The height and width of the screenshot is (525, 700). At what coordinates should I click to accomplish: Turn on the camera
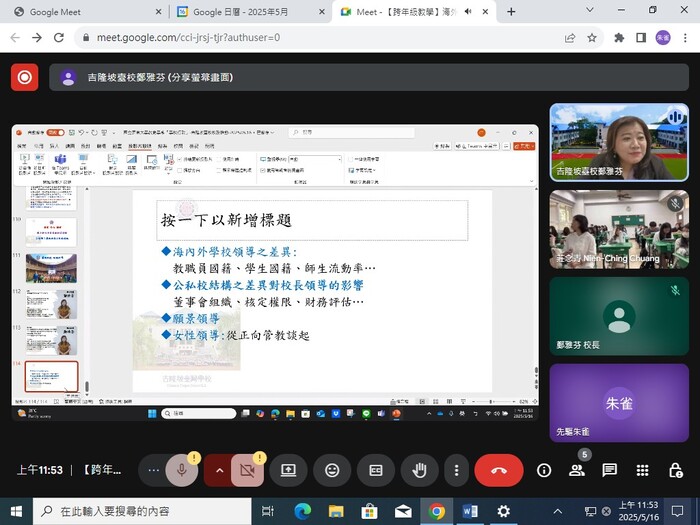tap(247, 470)
